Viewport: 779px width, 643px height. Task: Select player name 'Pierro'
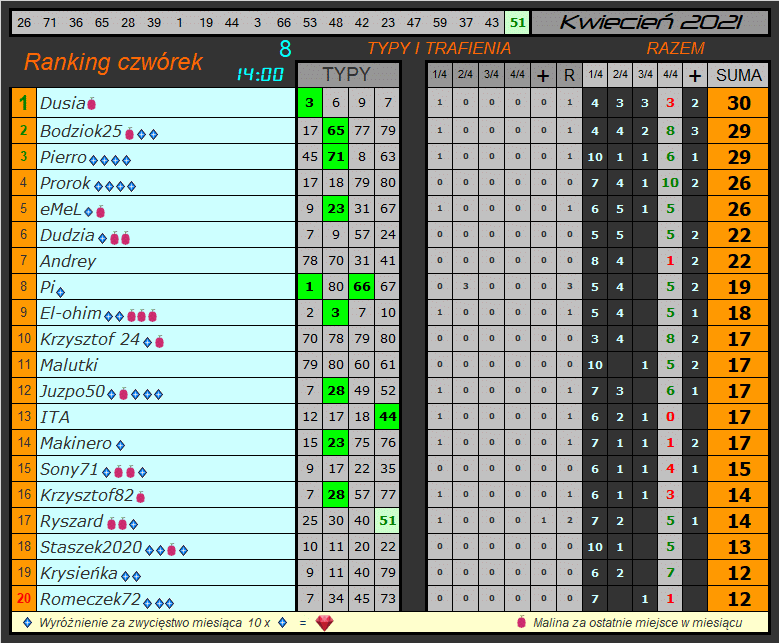64,157
